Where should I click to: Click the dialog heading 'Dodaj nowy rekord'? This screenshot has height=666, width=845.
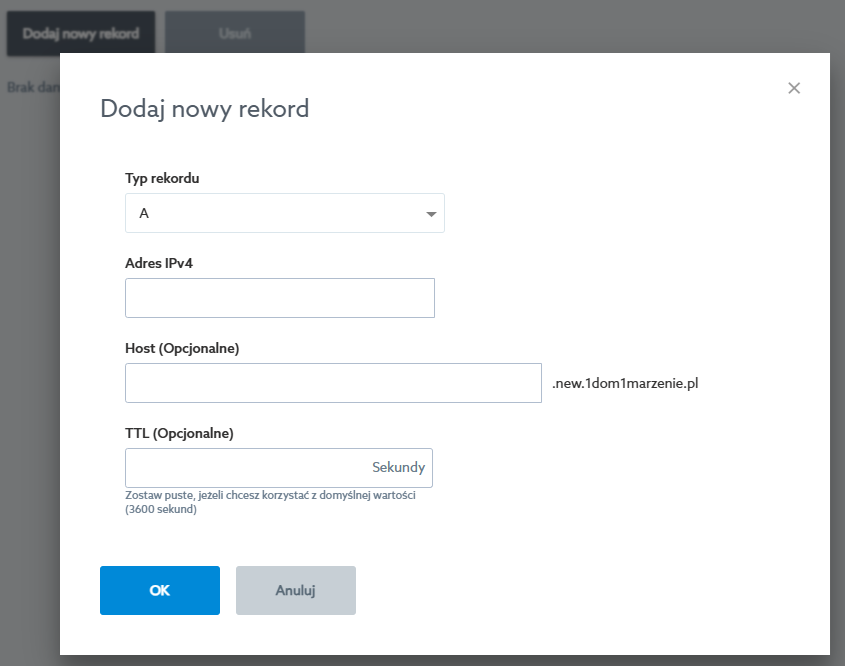point(204,108)
